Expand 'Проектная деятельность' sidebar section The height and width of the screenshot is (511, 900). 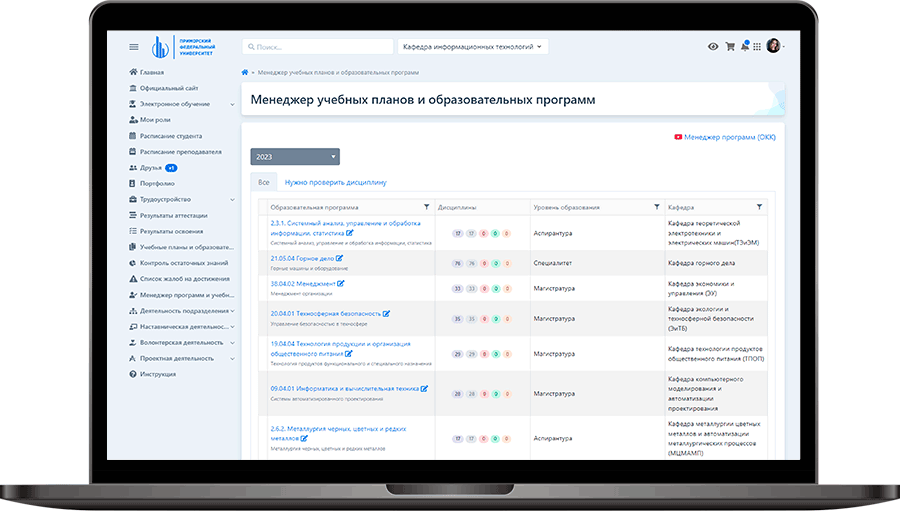point(181,358)
